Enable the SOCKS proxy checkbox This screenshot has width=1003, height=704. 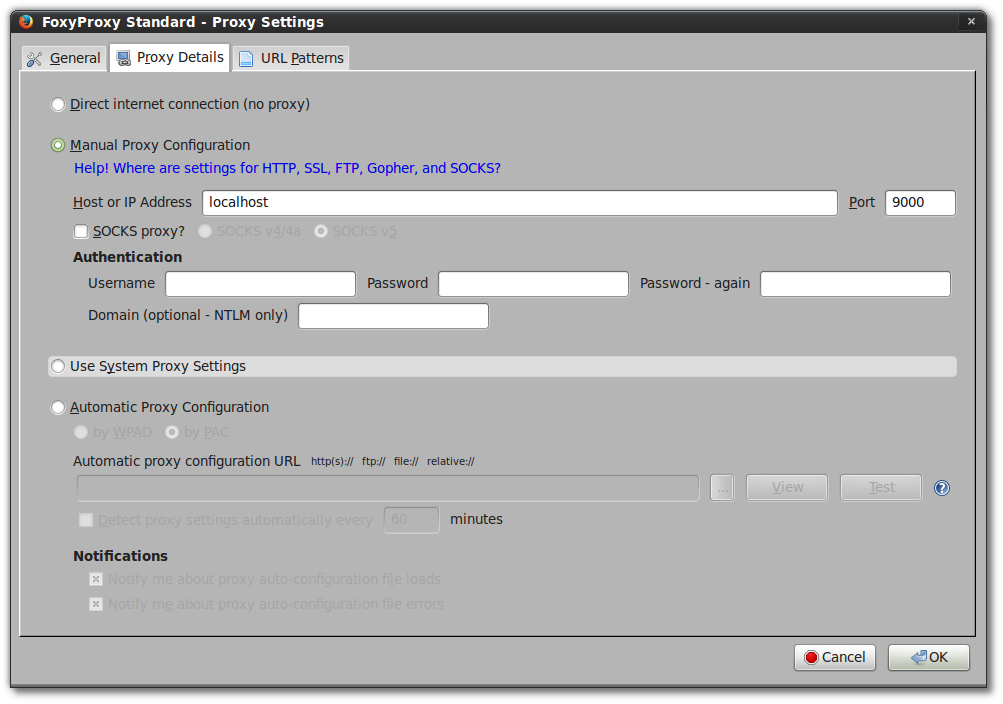80,231
